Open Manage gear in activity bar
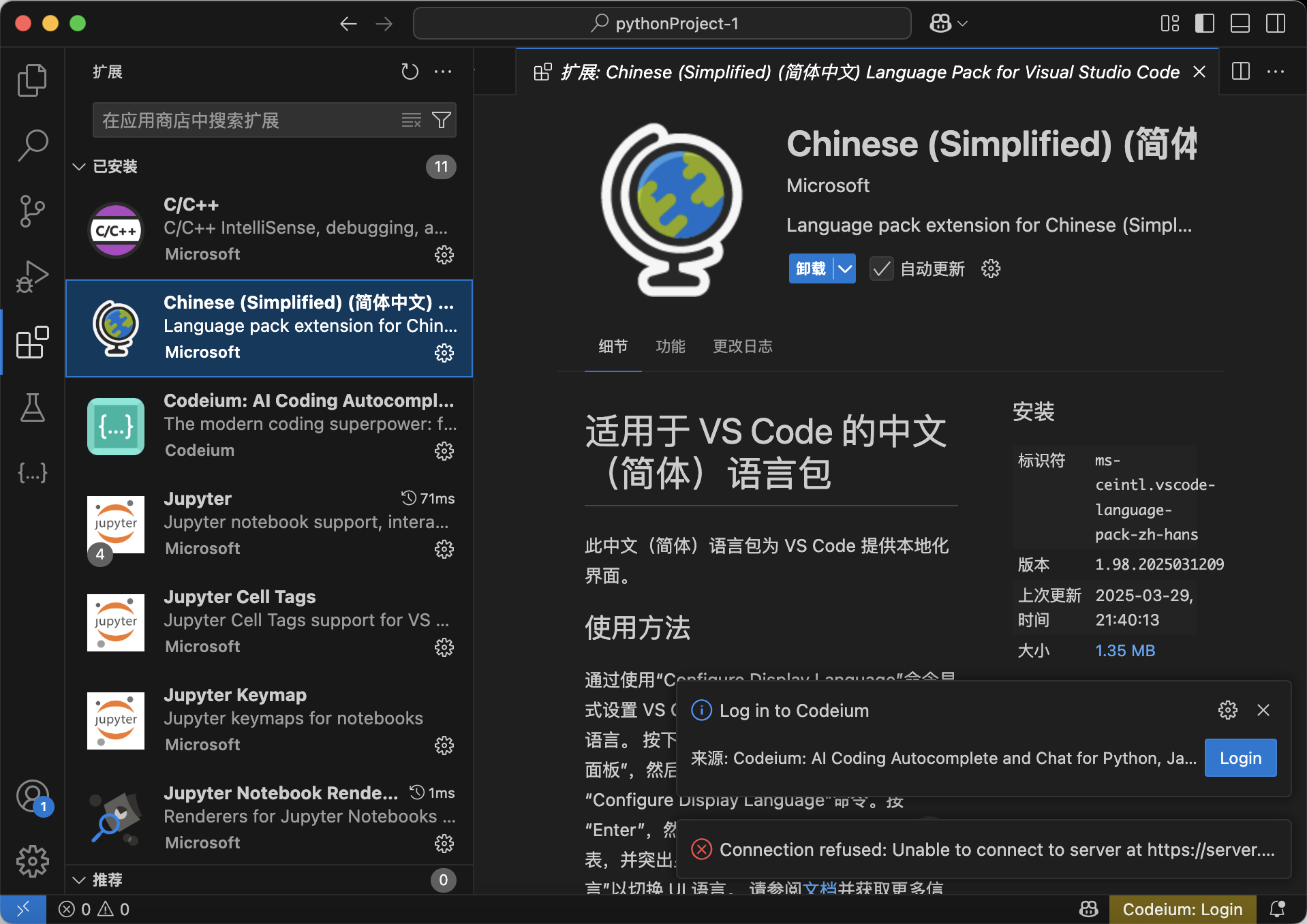1307x924 pixels. point(32,861)
